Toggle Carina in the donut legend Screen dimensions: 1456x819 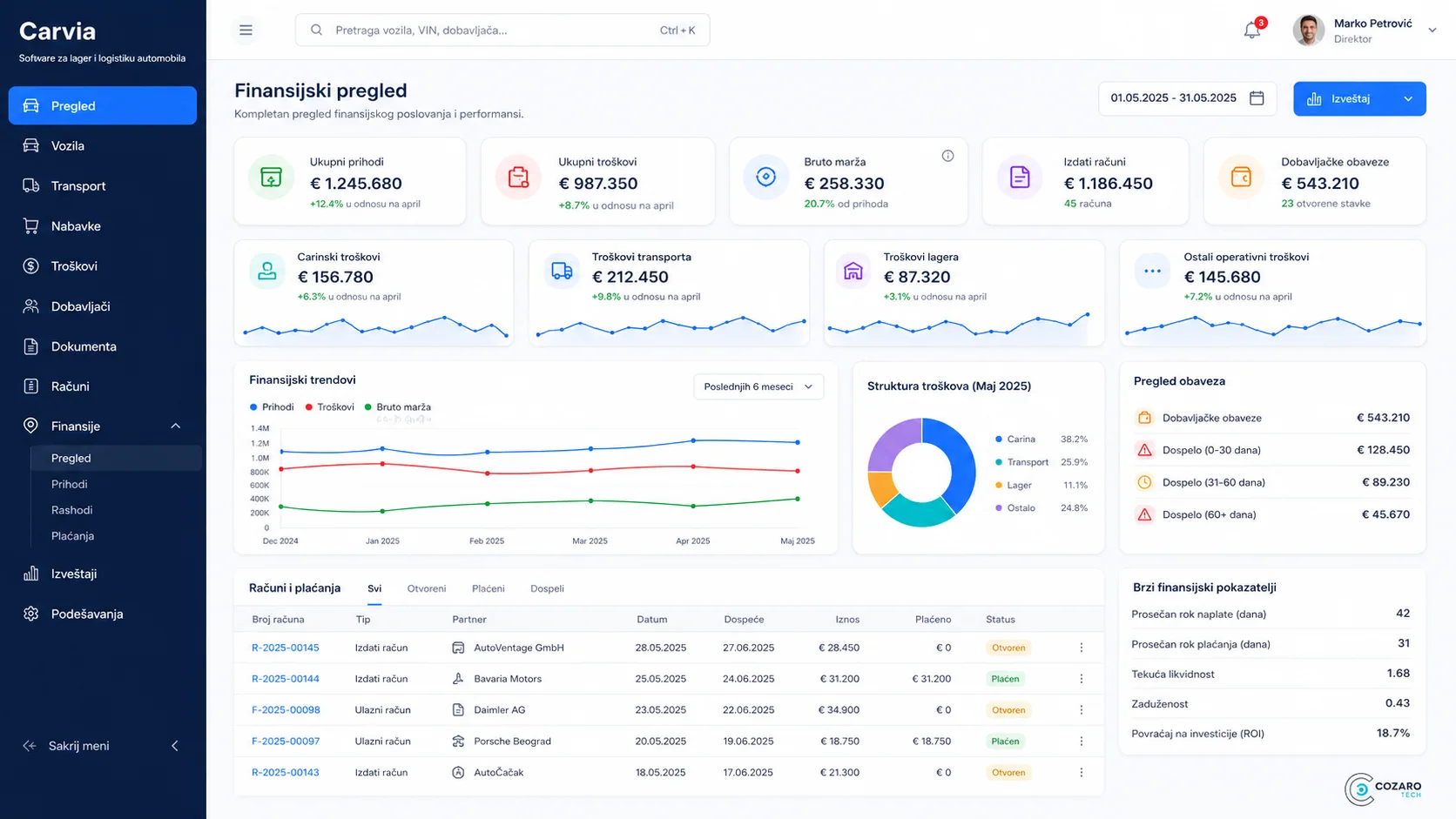click(x=1015, y=440)
